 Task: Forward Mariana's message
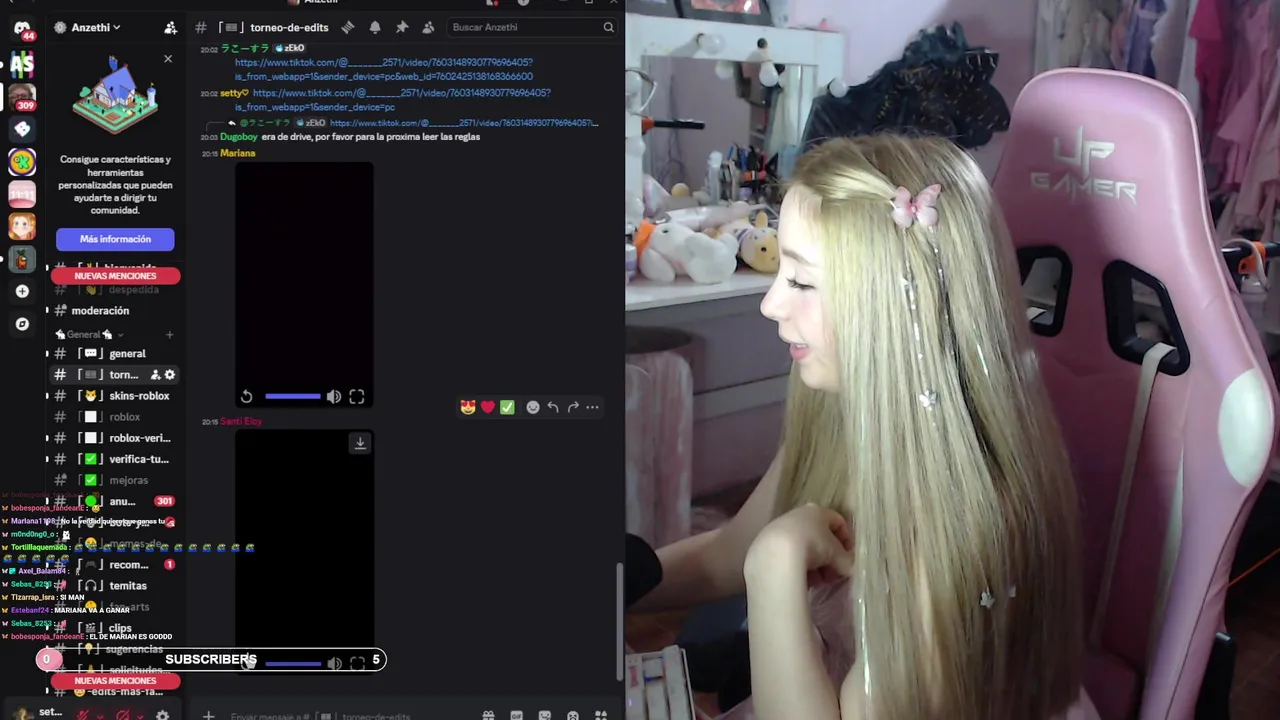coord(573,407)
